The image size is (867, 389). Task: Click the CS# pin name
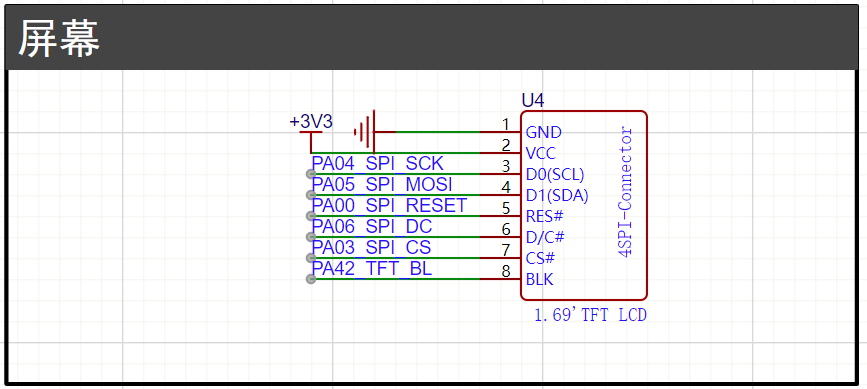pyautogui.click(x=541, y=258)
